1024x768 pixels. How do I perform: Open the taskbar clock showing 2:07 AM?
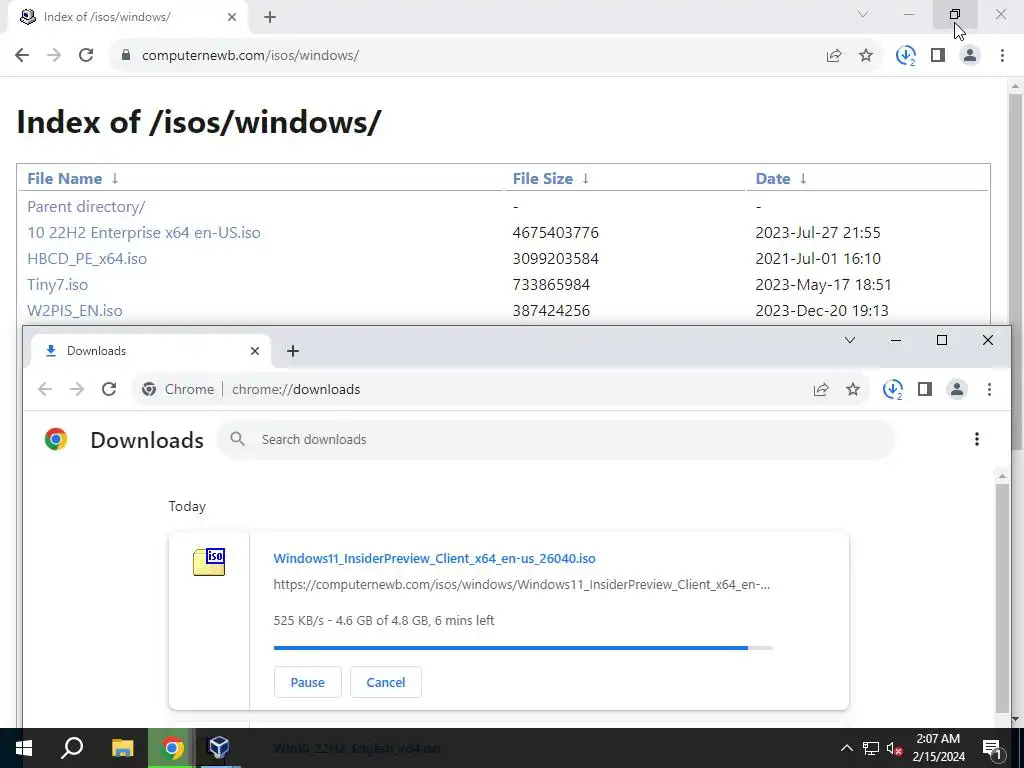tap(938, 748)
